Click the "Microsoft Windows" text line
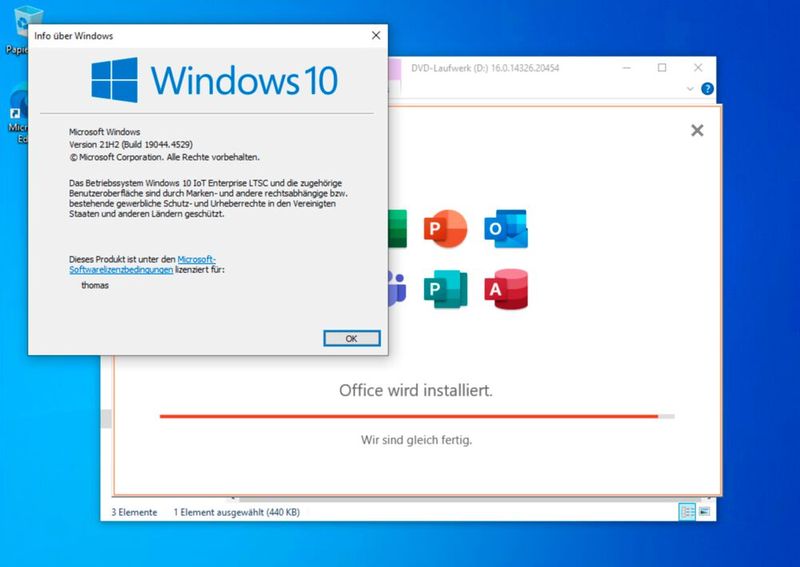This screenshot has width=800, height=567. click(x=105, y=132)
